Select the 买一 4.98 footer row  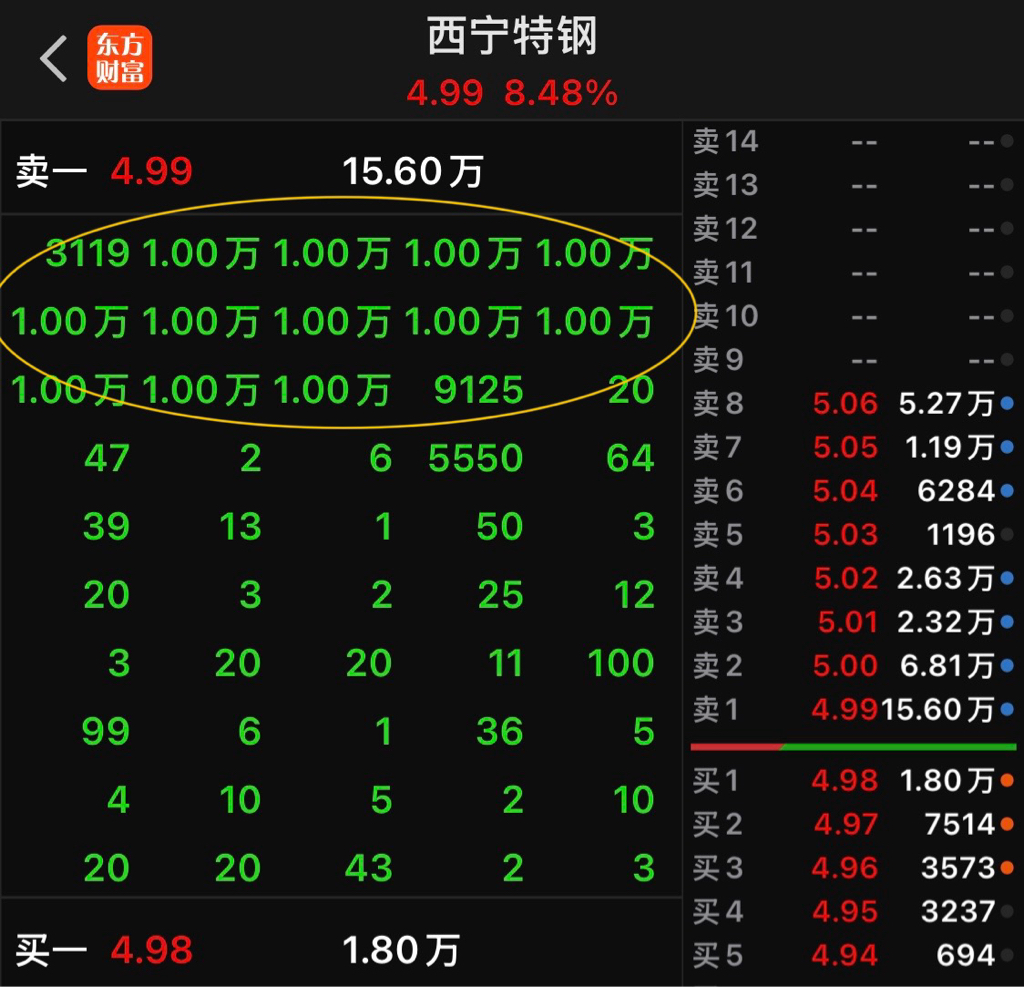341,944
